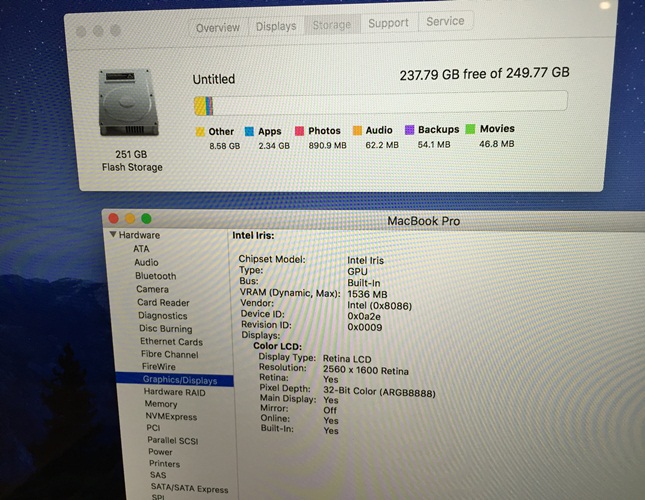
Task: Click the flash storage drive icon
Action: (128, 103)
